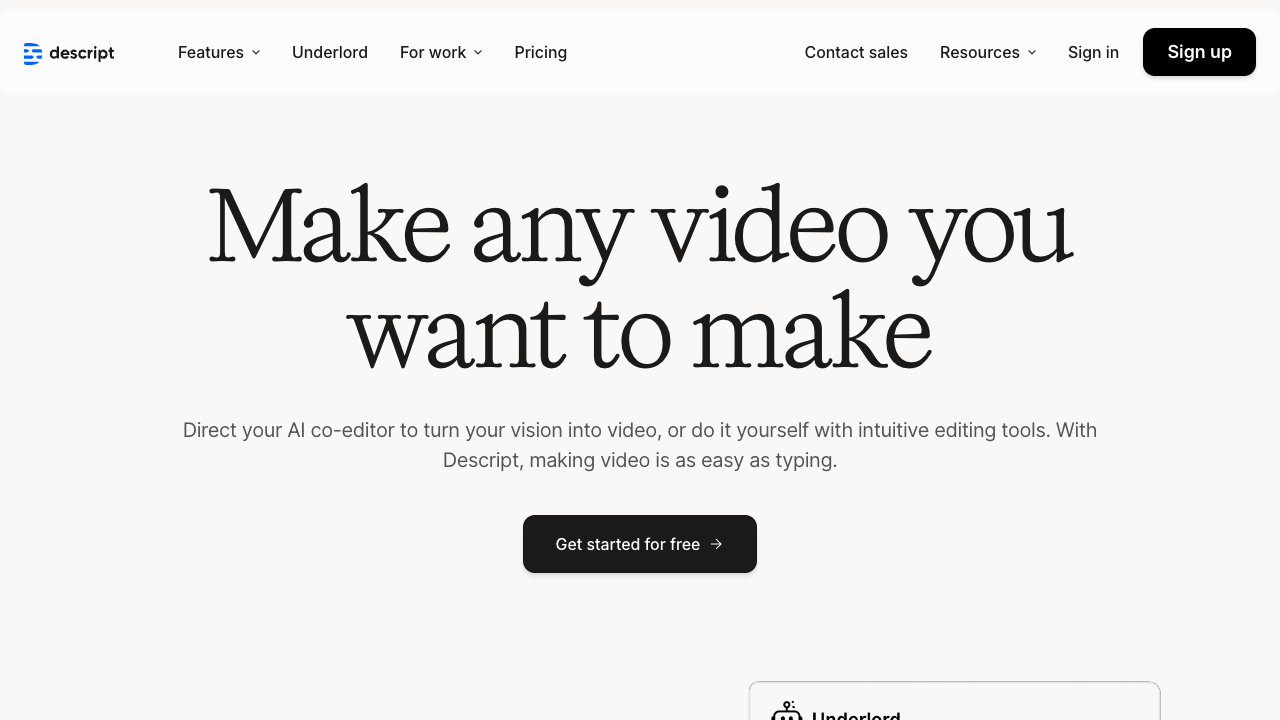This screenshot has height=720, width=1280.
Task: Click the Sign in link
Action: click(x=1093, y=52)
